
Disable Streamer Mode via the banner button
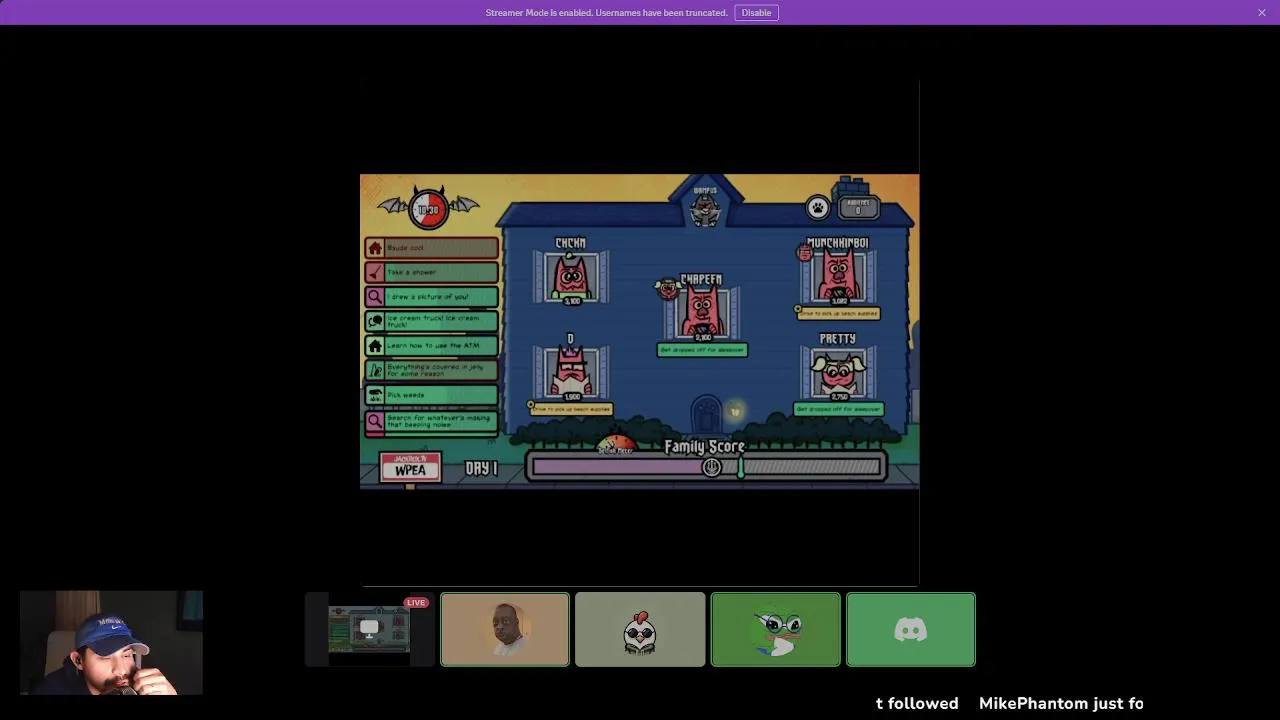756,12
